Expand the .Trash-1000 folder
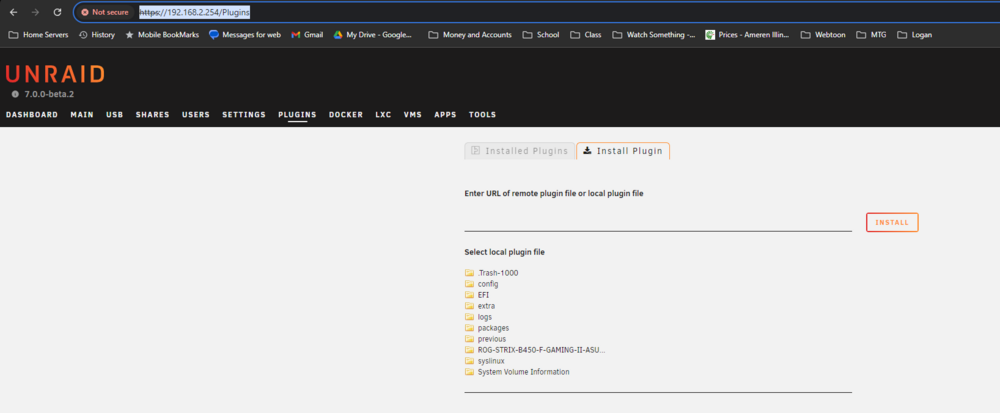 pos(492,273)
